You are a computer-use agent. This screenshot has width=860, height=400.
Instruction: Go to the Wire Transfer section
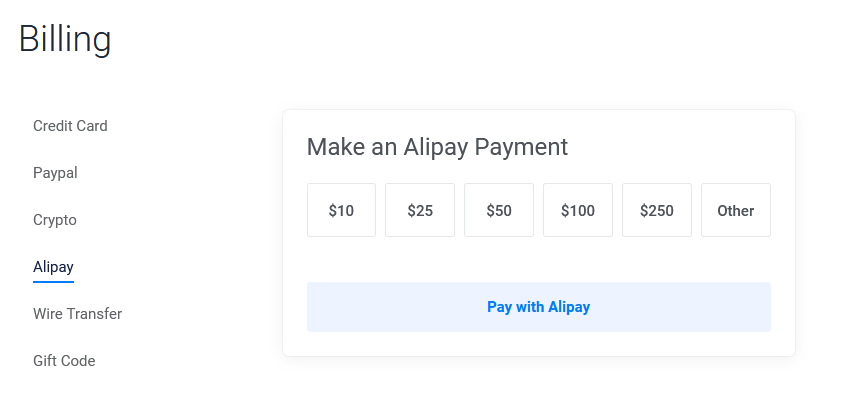77,314
